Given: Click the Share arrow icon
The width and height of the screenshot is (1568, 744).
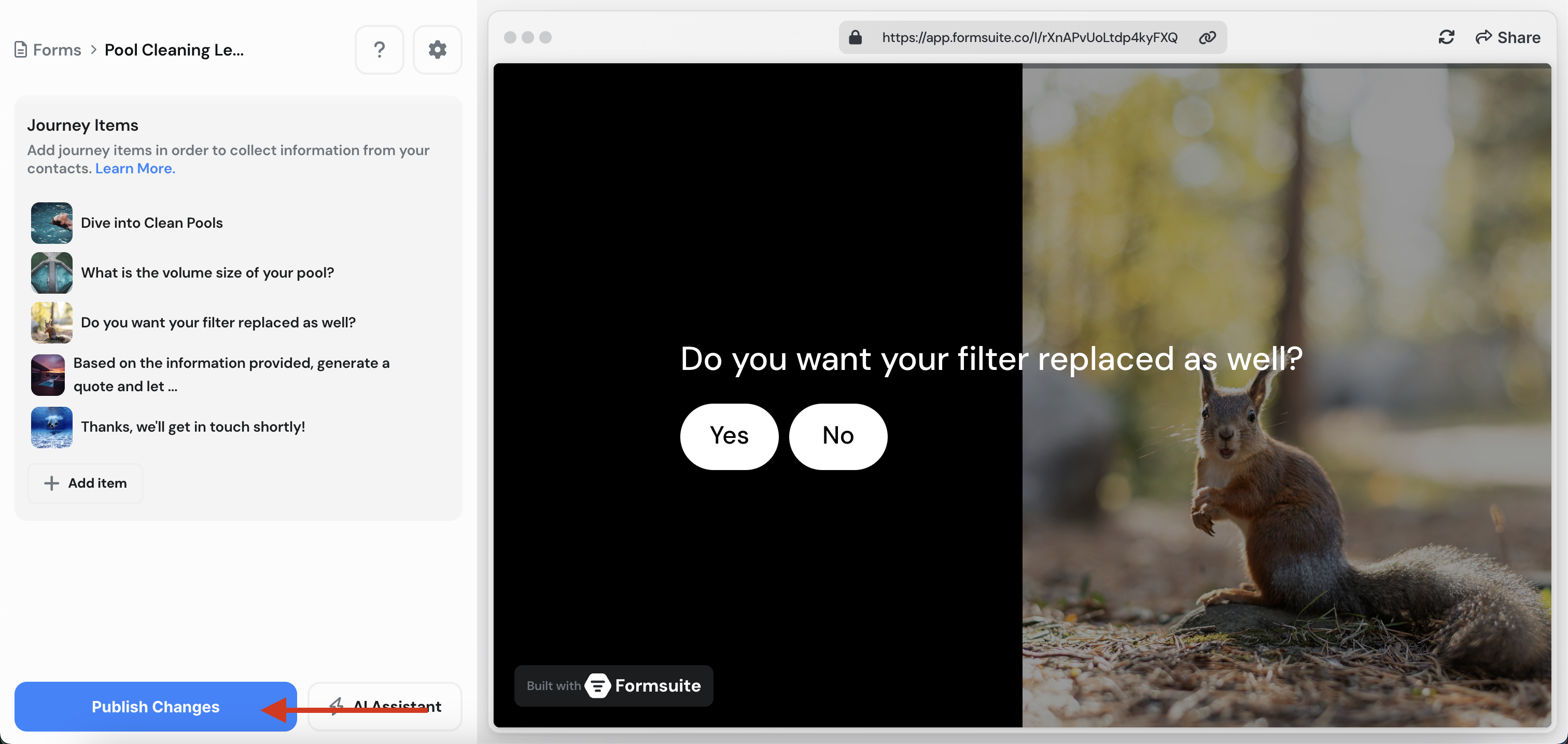Looking at the screenshot, I should 1483,37.
